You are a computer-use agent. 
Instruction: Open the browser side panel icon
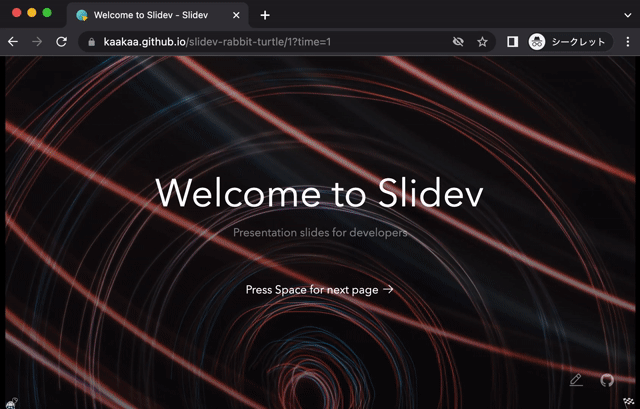512,42
